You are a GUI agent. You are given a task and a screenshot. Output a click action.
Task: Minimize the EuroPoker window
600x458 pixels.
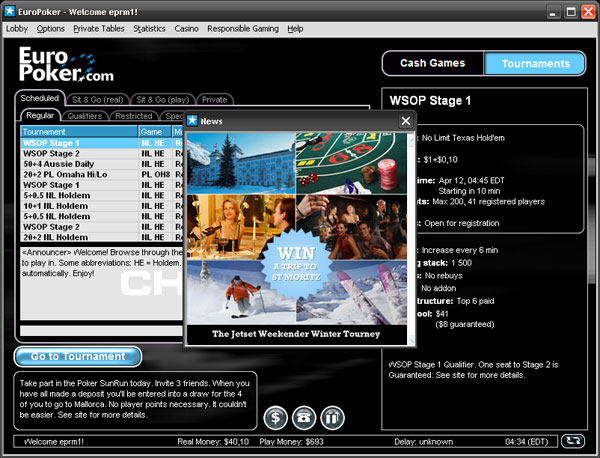point(552,12)
